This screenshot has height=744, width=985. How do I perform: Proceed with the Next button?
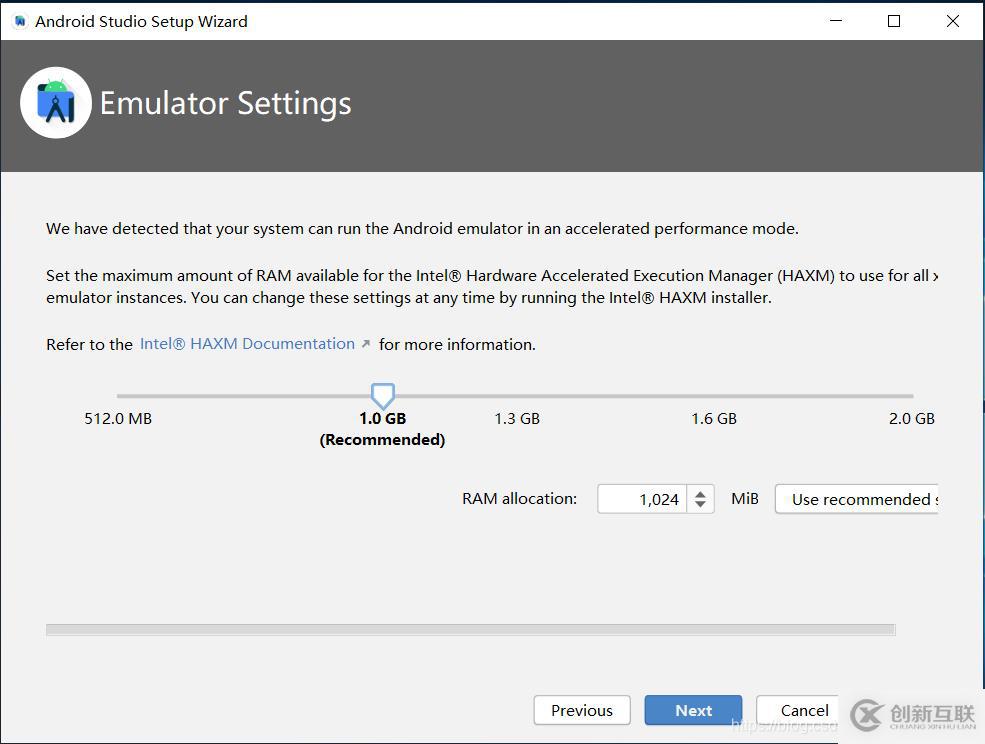pyautogui.click(x=693, y=711)
